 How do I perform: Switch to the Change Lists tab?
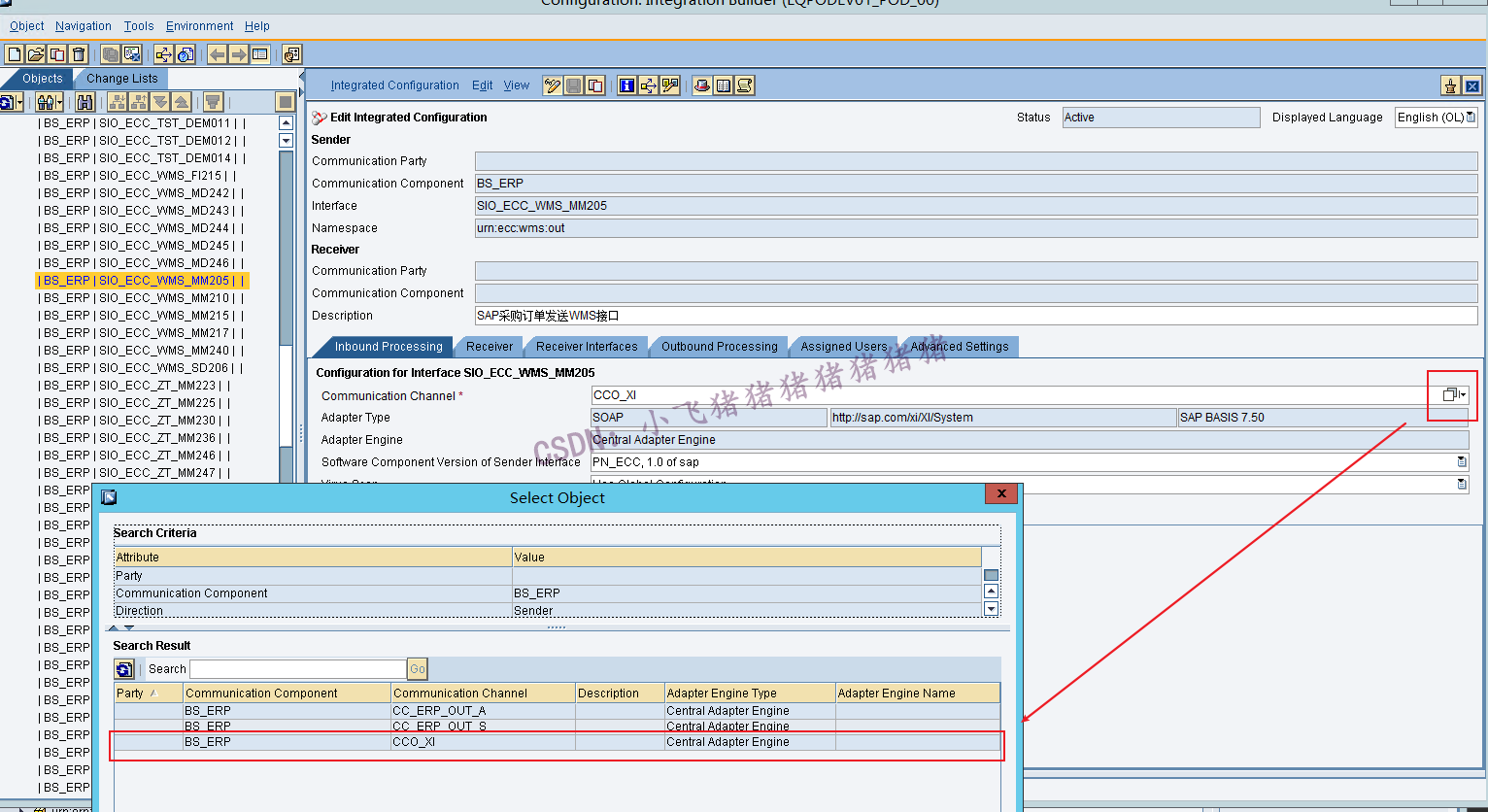121,79
